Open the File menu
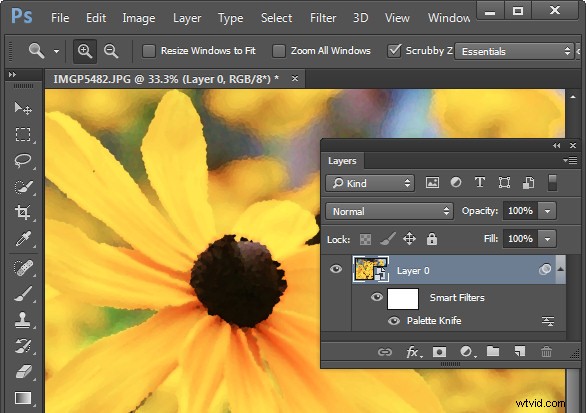586x413 pixels. coord(60,18)
